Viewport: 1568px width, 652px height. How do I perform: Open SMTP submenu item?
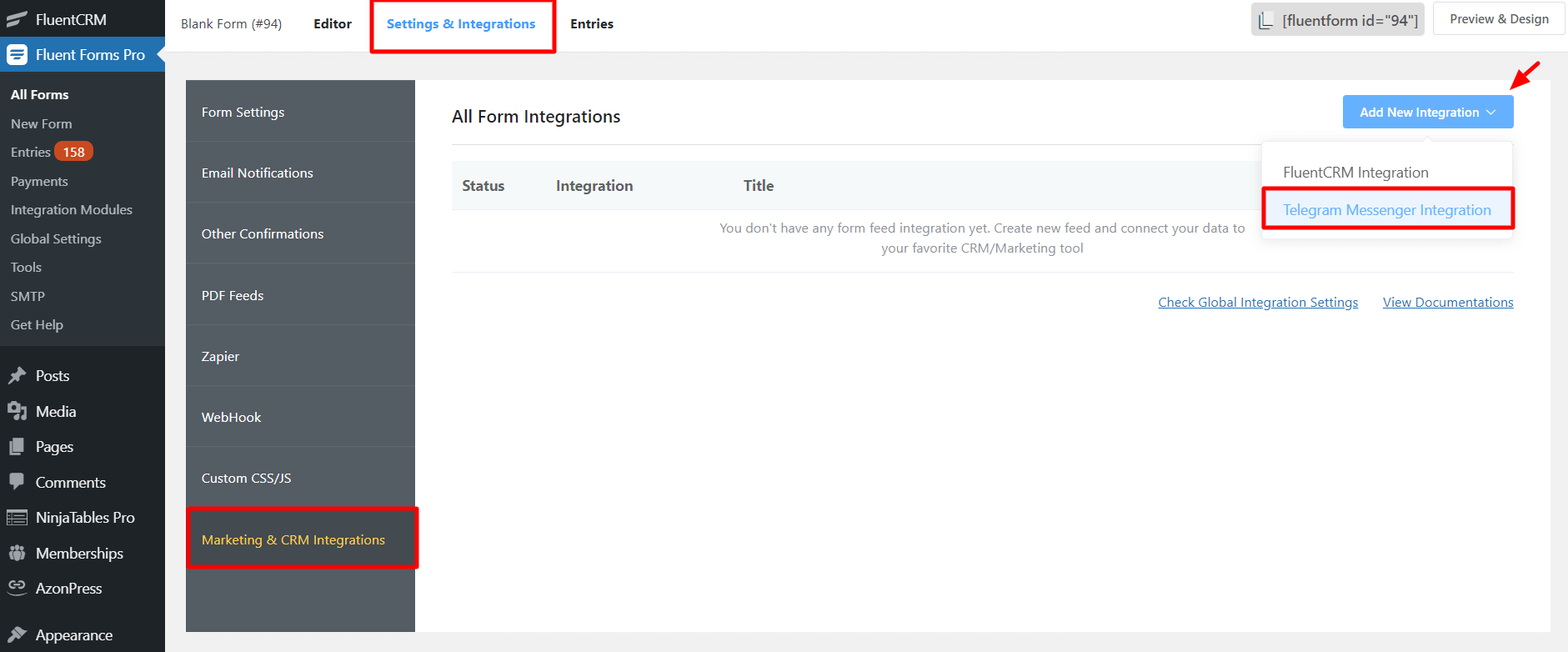click(x=28, y=296)
